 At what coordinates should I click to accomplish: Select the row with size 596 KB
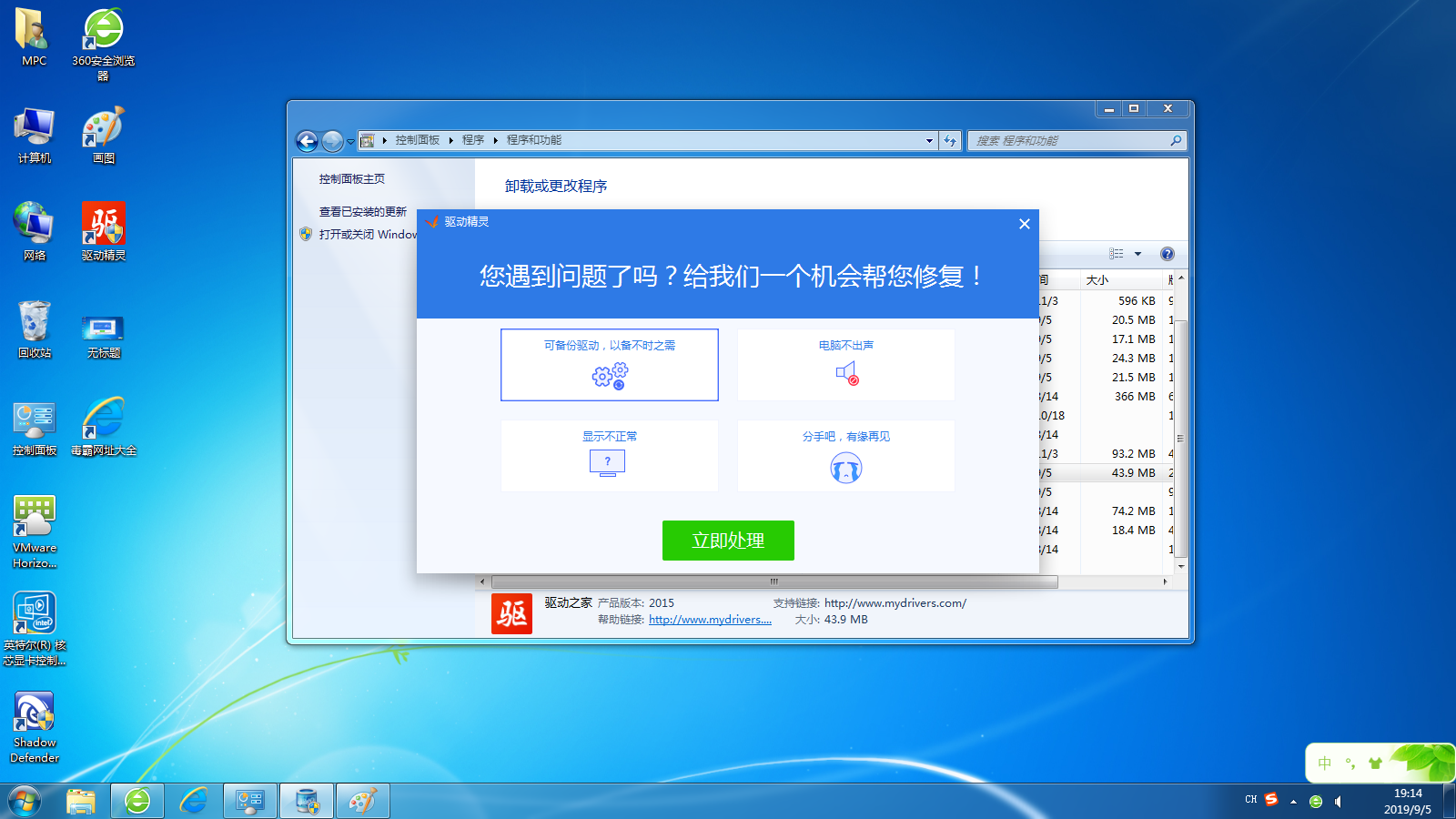(x=1107, y=300)
